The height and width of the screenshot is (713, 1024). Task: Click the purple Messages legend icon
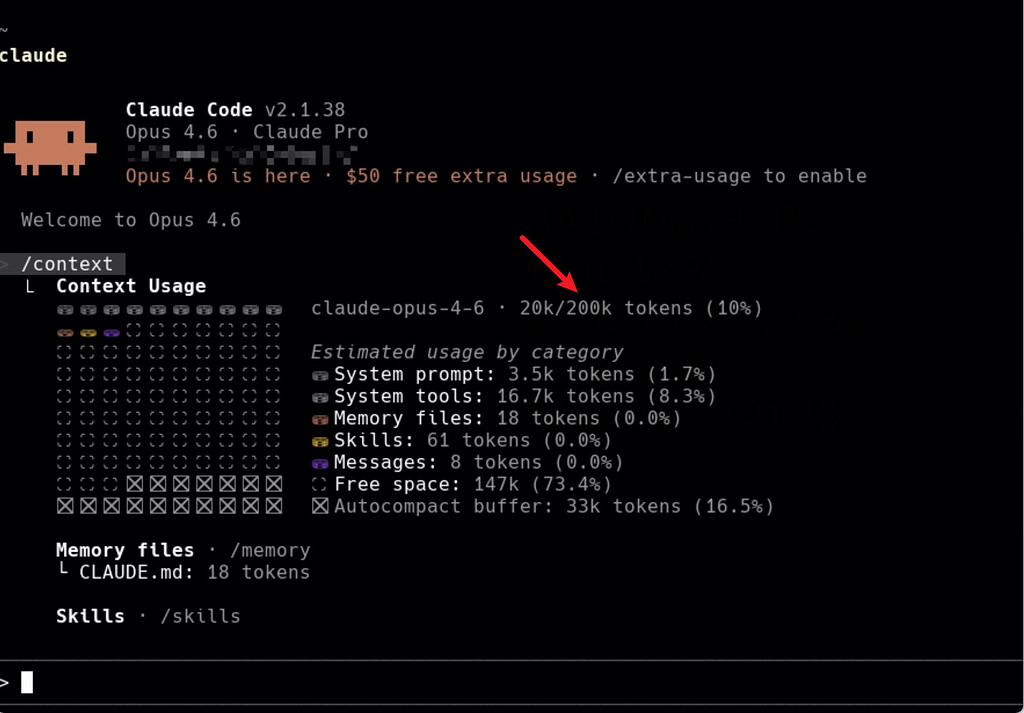coord(320,464)
